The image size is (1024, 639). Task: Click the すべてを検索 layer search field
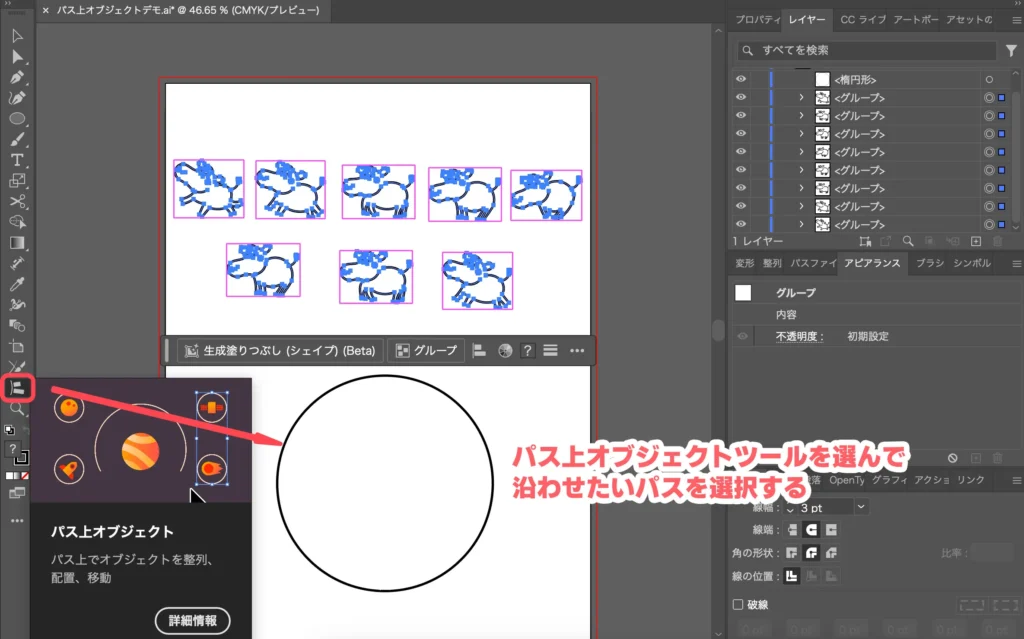[865, 50]
